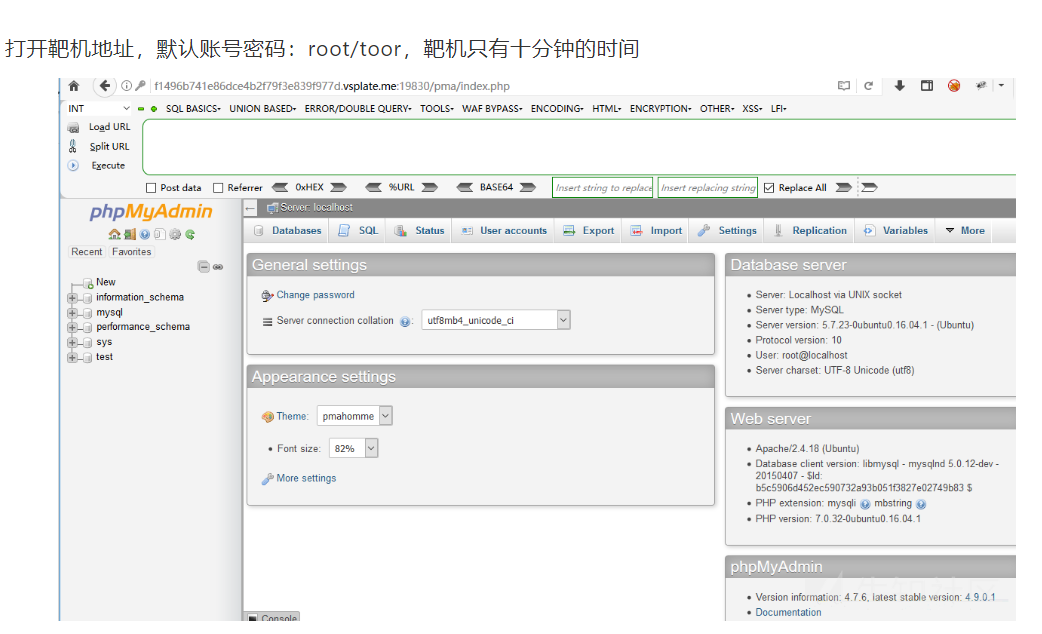Click the collapse all navigation tree icon
This screenshot has width=1042, height=634.
point(203,267)
